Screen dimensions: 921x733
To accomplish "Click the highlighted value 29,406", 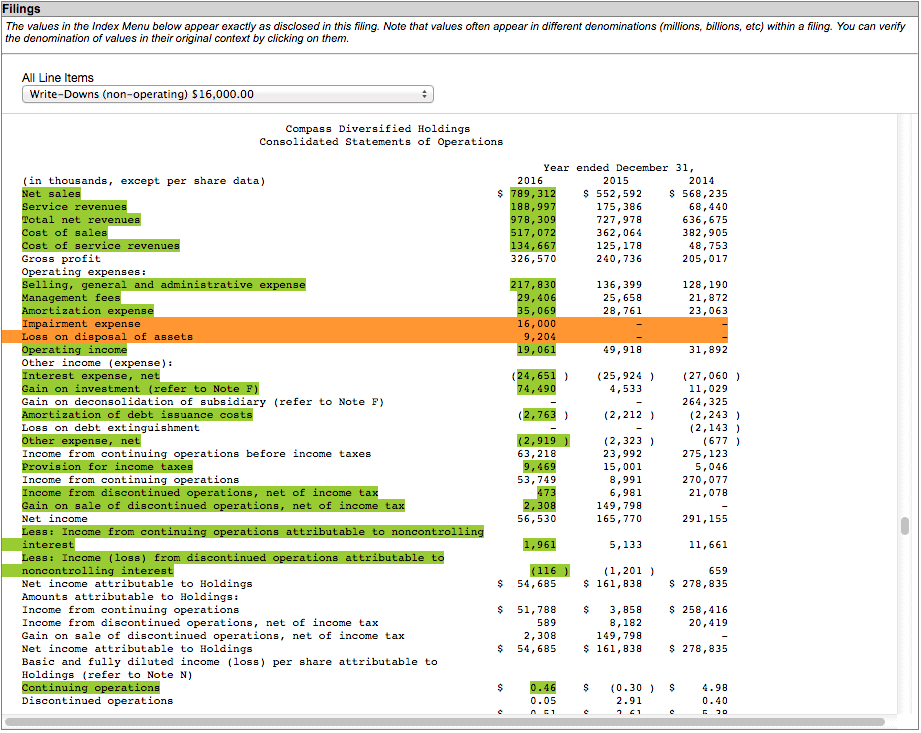I will pos(536,298).
